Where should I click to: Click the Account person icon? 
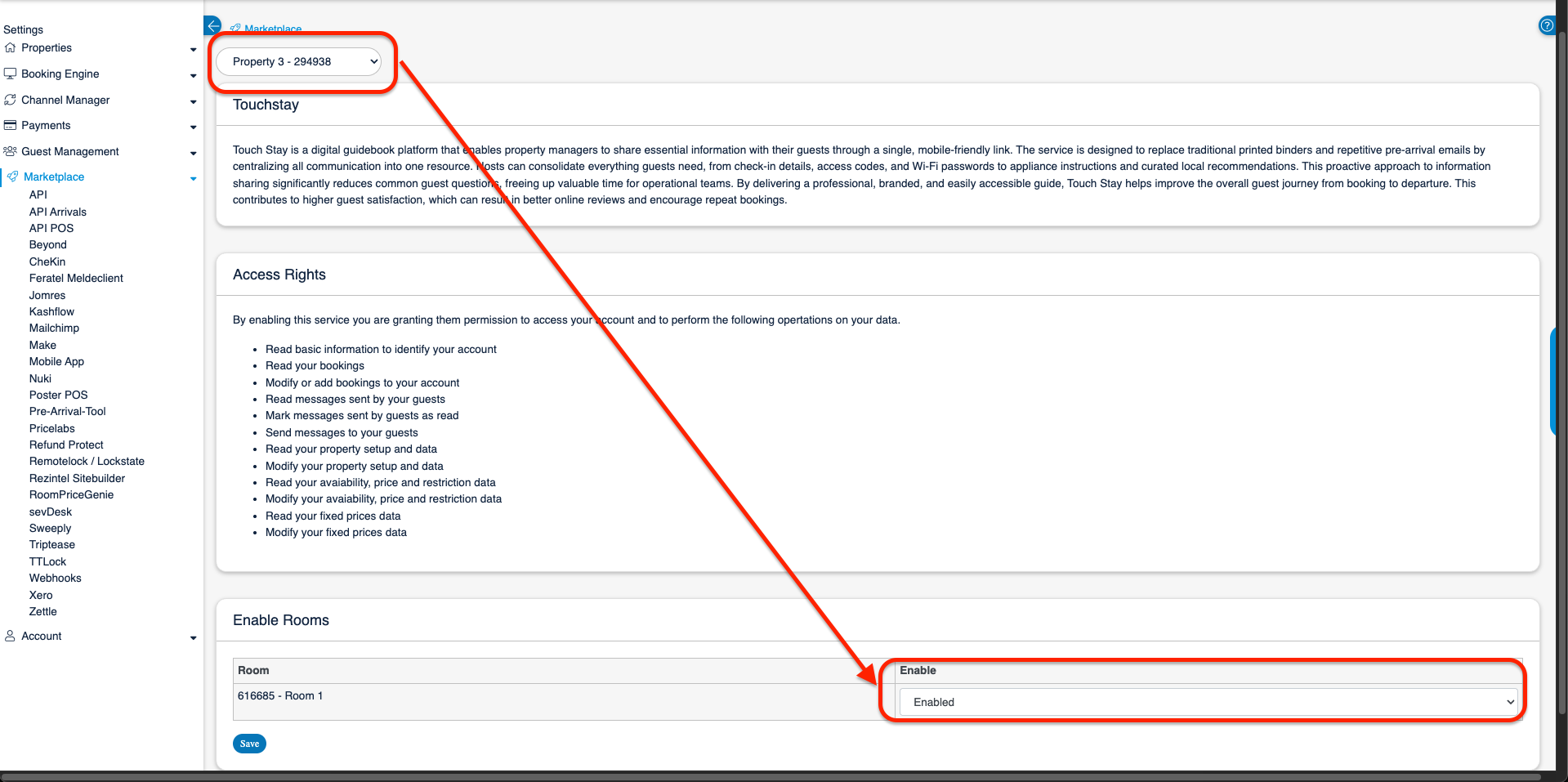[x=11, y=636]
